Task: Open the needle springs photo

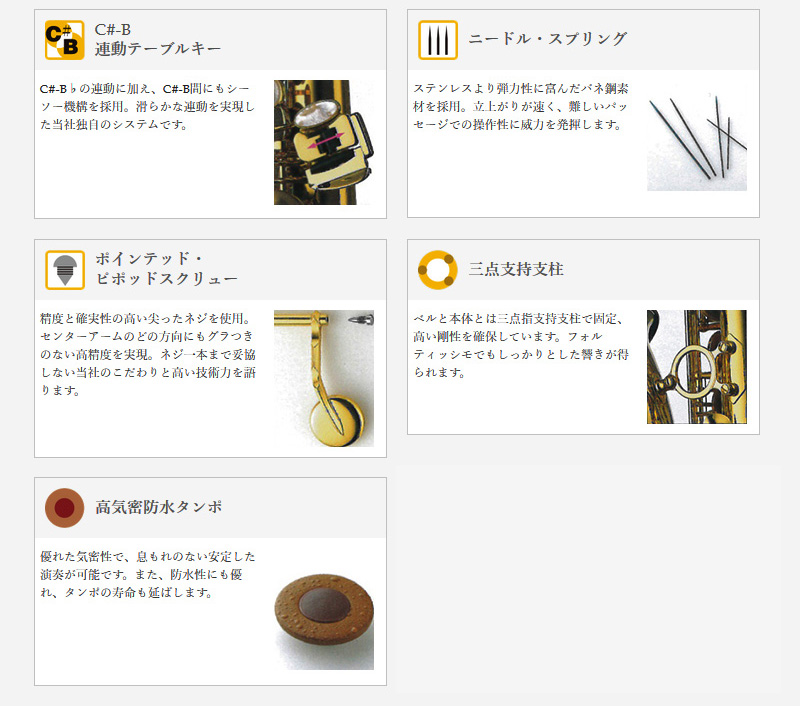Action: [697, 138]
